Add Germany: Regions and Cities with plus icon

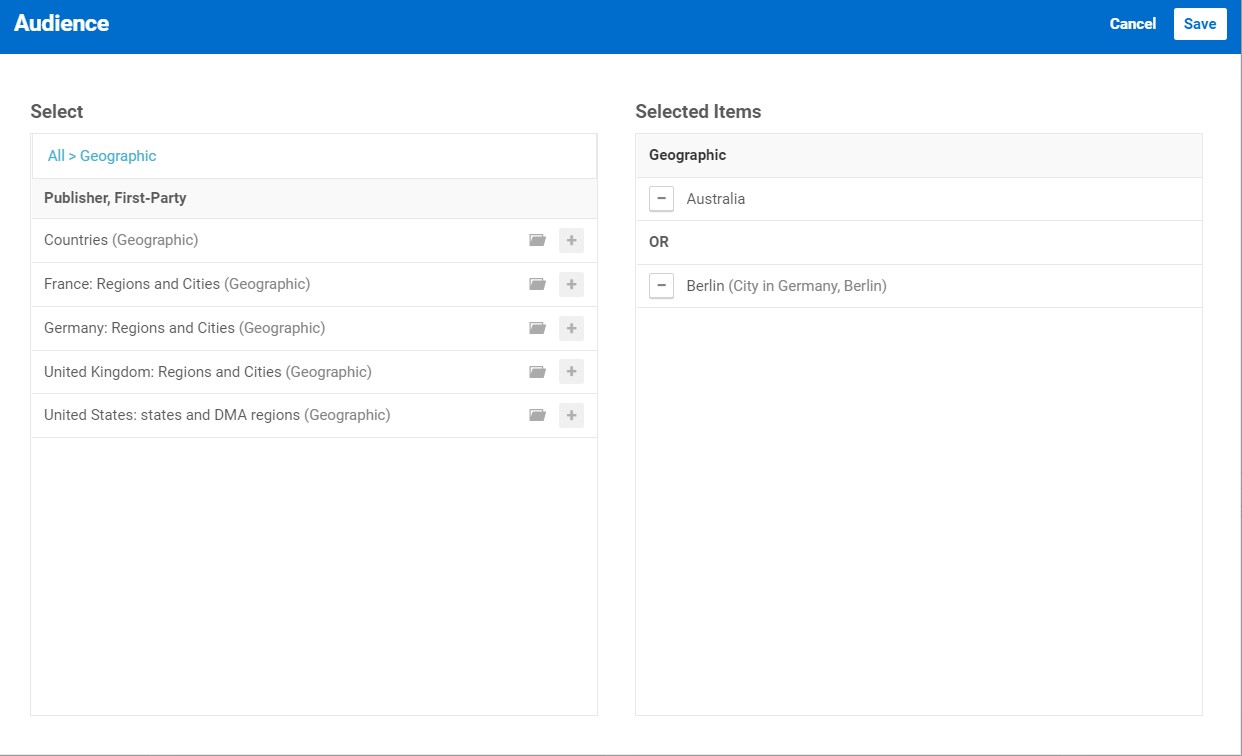[x=571, y=327]
